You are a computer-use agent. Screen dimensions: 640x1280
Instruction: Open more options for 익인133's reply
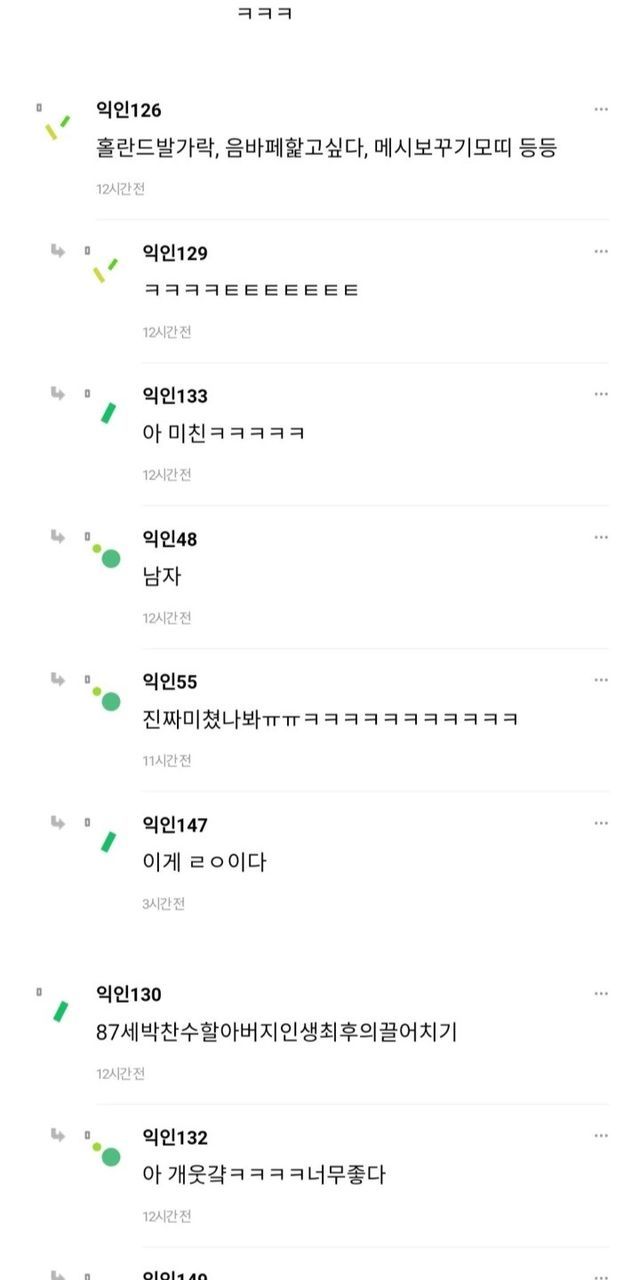pos(601,394)
